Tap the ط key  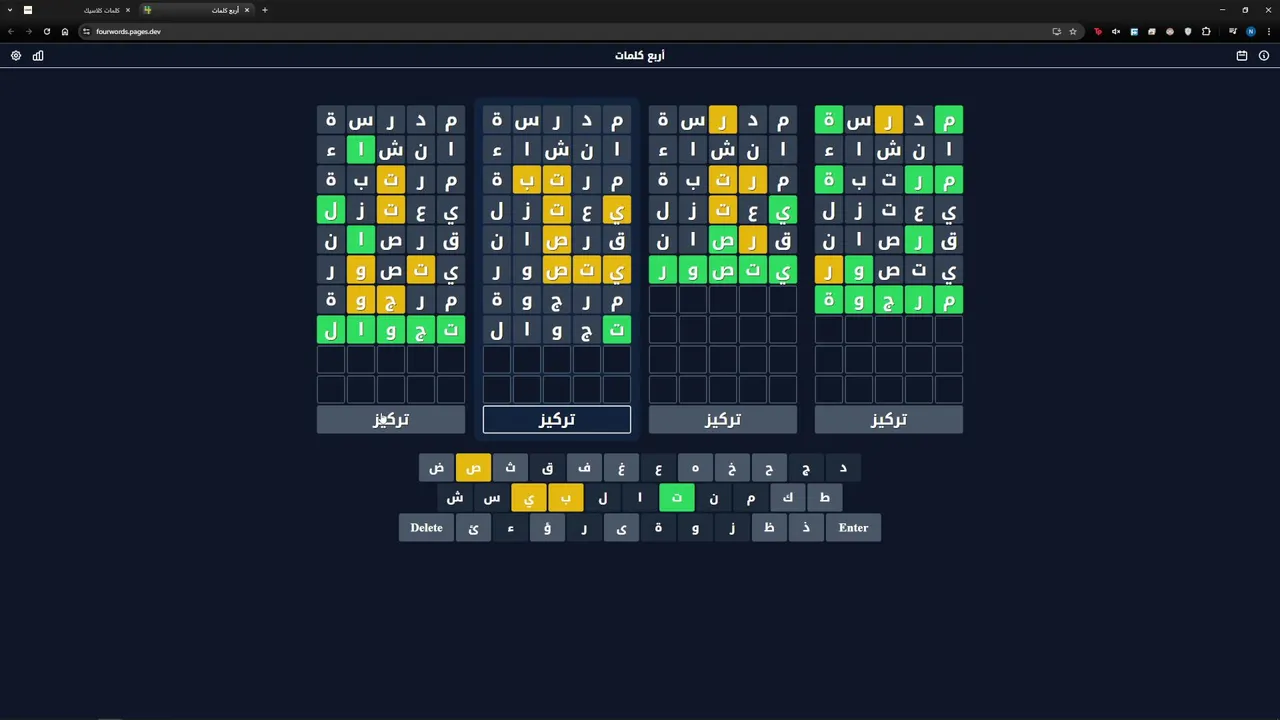[825, 498]
